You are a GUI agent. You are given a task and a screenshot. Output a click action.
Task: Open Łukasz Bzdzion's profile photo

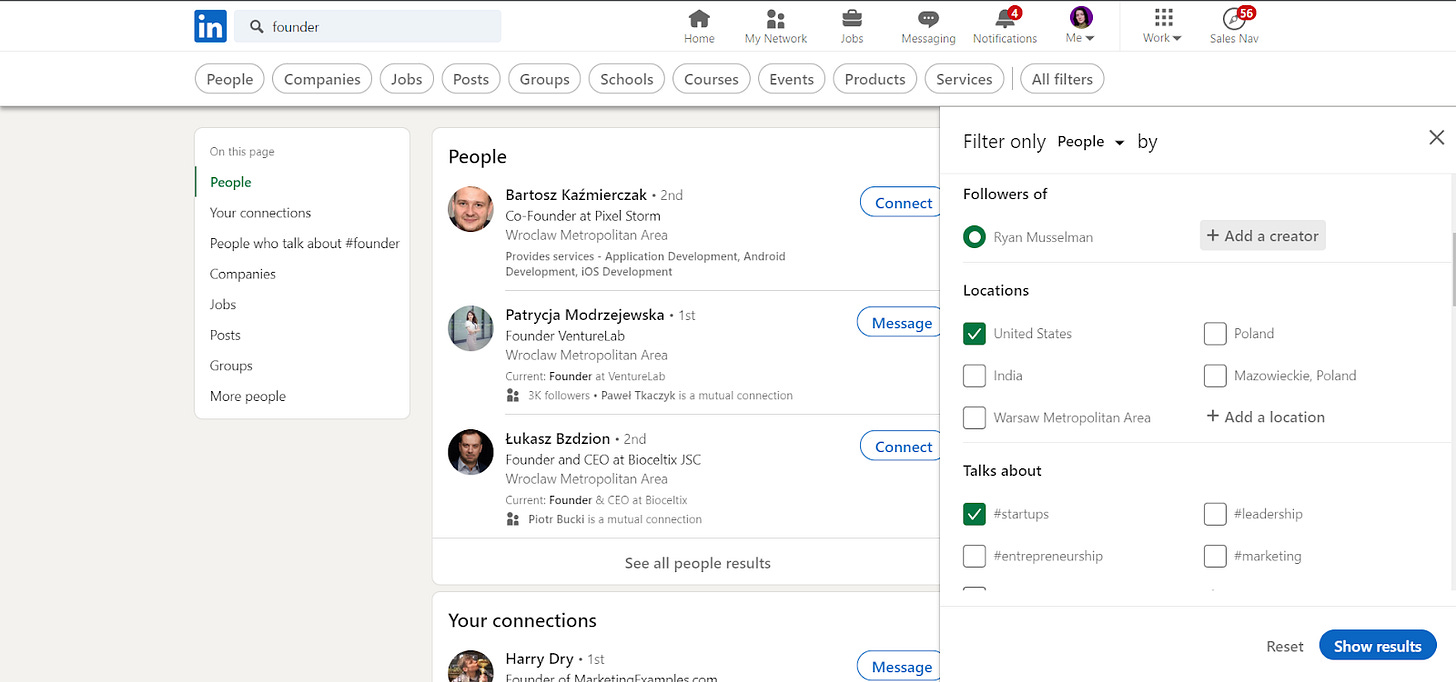pos(470,452)
